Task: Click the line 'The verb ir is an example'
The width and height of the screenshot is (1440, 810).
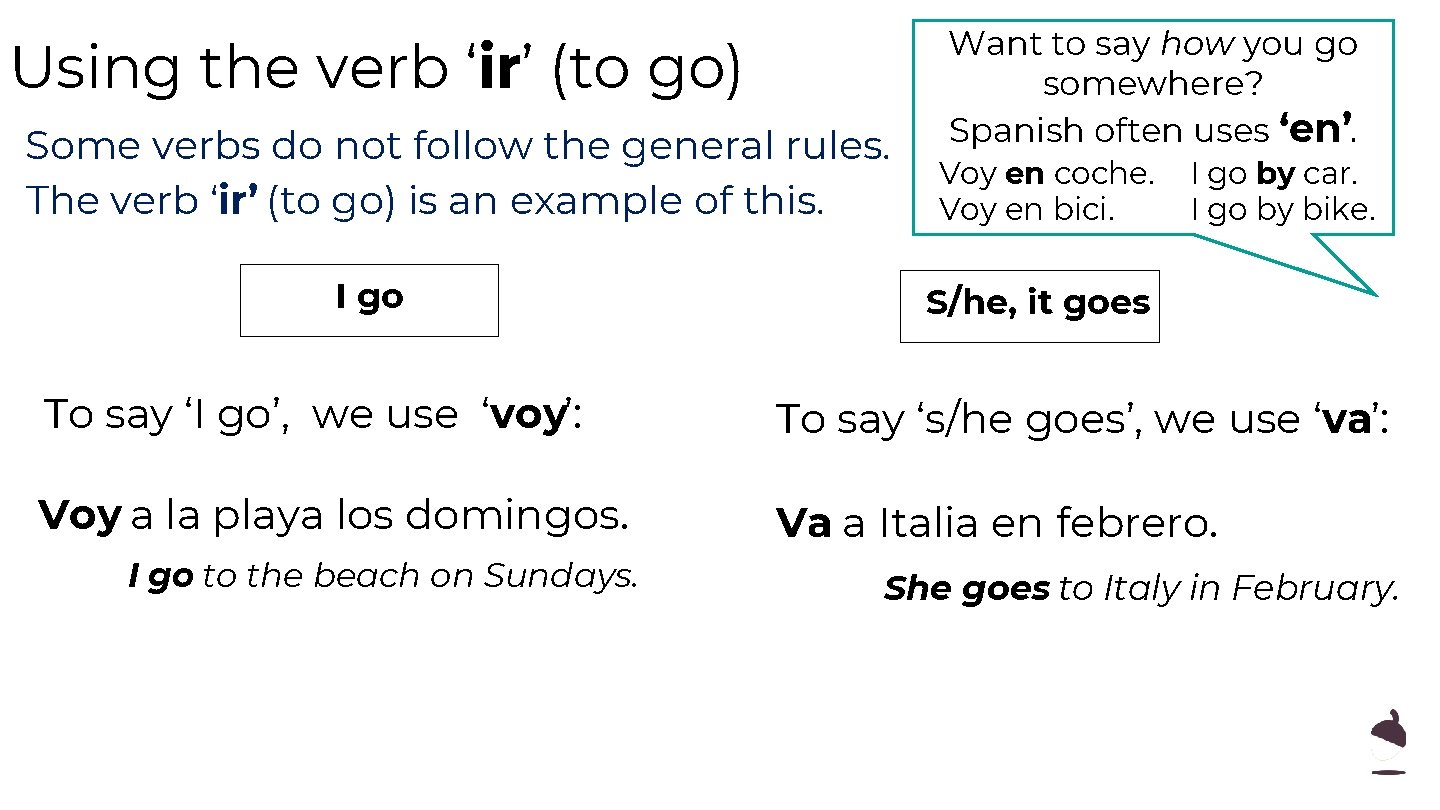Action: [x=425, y=200]
